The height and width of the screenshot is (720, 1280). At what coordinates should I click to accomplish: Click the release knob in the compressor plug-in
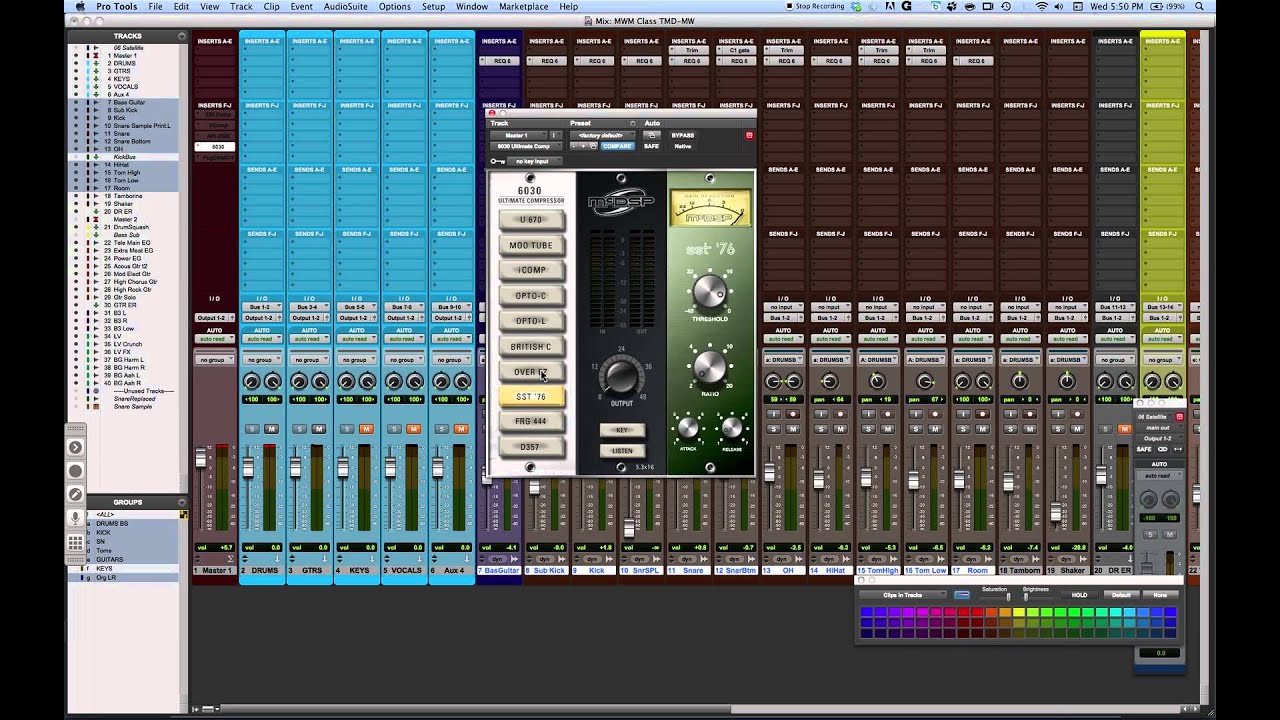tap(732, 429)
